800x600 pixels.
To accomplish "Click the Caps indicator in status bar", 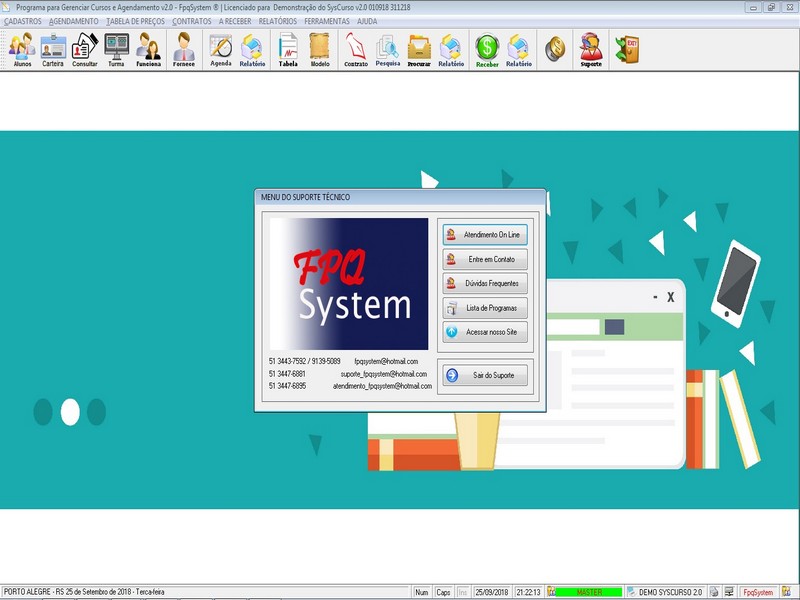I will pyautogui.click(x=443, y=592).
